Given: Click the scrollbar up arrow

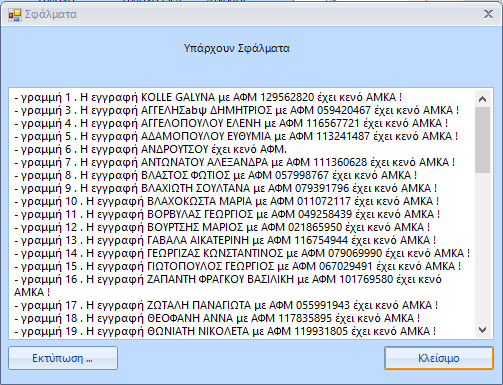Looking at the screenshot, I should [482, 99].
